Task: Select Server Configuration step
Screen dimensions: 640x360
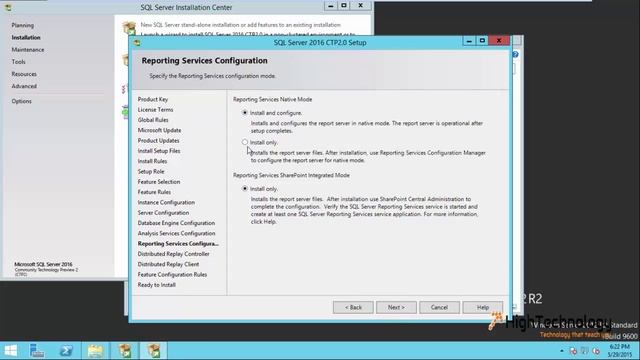Action: 163,213
